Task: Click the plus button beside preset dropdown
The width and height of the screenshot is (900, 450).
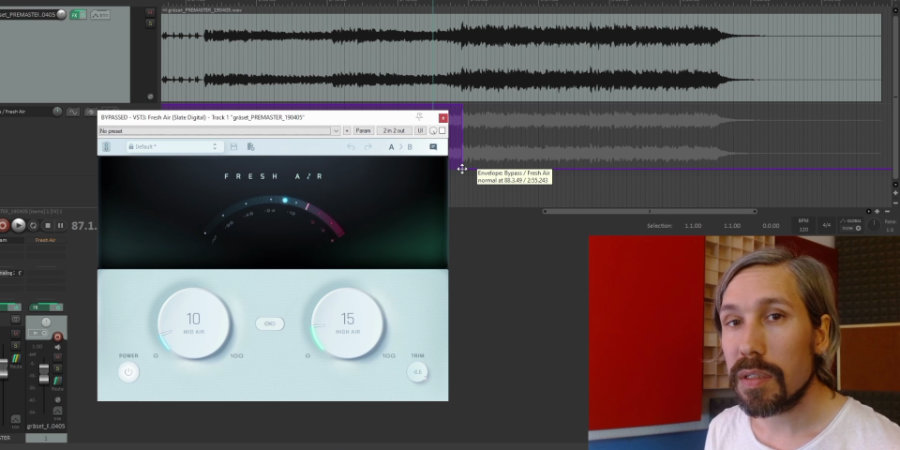Action: click(347, 131)
